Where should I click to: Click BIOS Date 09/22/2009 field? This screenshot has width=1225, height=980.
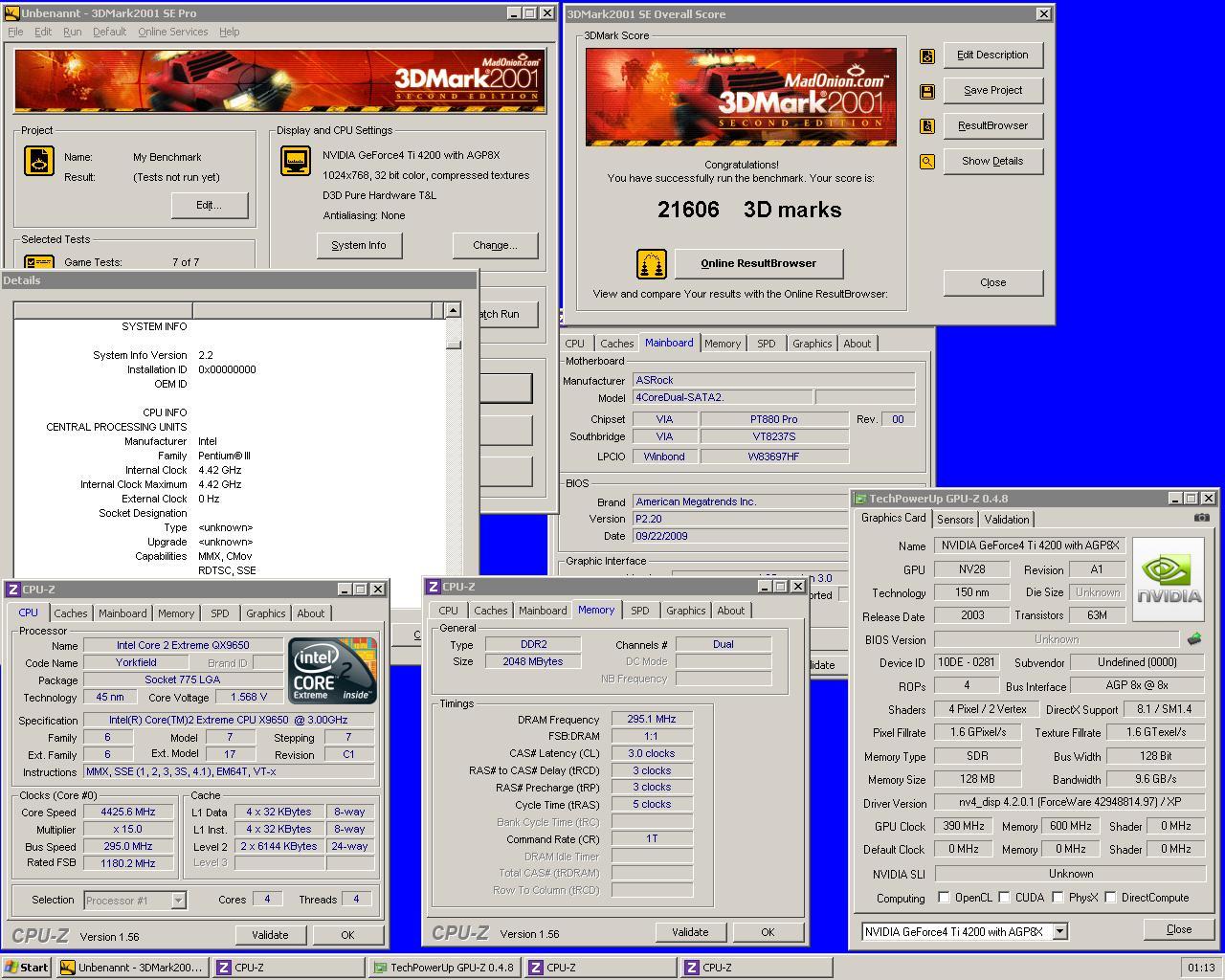coord(740,536)
